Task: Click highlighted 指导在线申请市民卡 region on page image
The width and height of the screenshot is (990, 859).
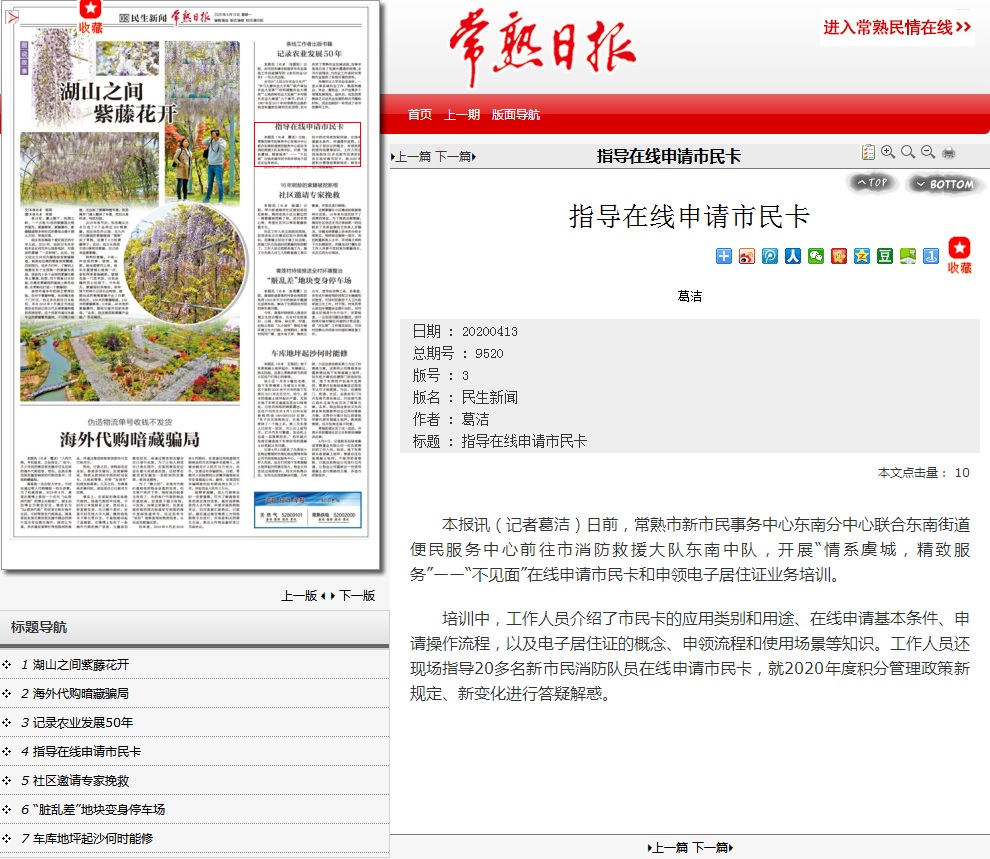Action: click(307, 145)
